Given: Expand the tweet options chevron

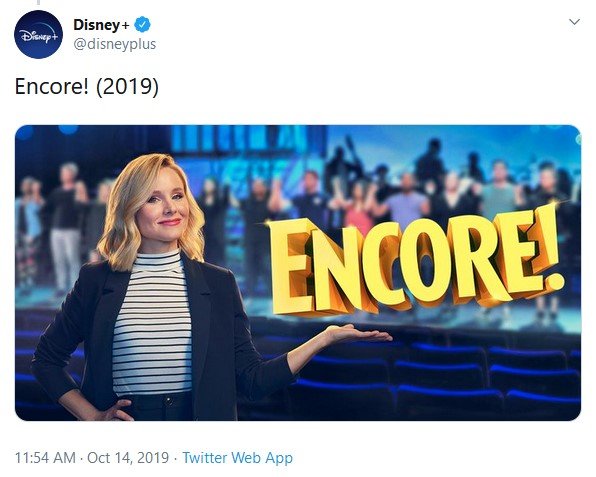Looking at the screenshot, I should pyautogui.click(x=574, y=22).
